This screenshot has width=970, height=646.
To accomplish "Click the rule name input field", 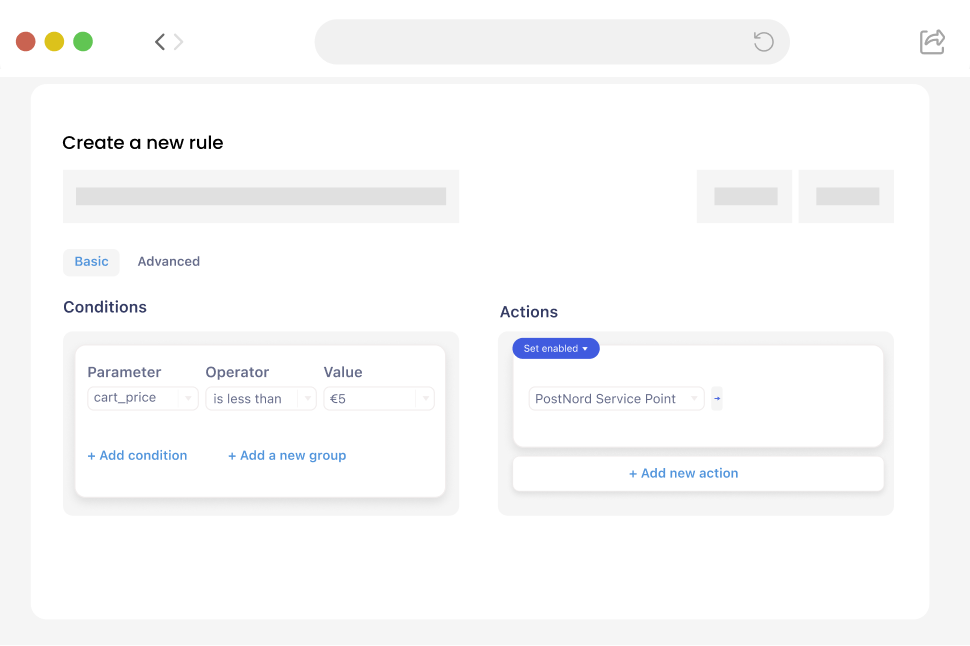I will tap(261, 196).
